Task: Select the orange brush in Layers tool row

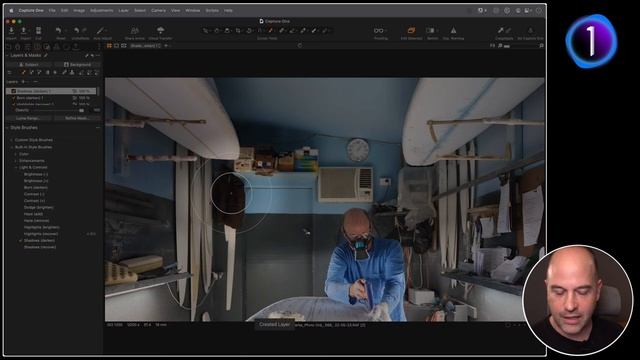Action: [x=24, y=73]
